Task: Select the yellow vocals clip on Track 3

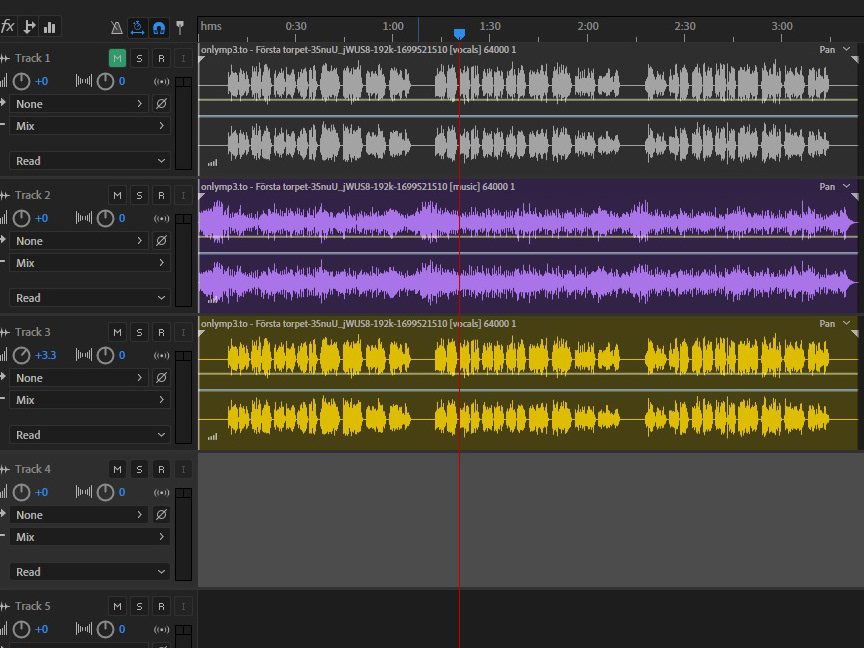Action: 528,384
